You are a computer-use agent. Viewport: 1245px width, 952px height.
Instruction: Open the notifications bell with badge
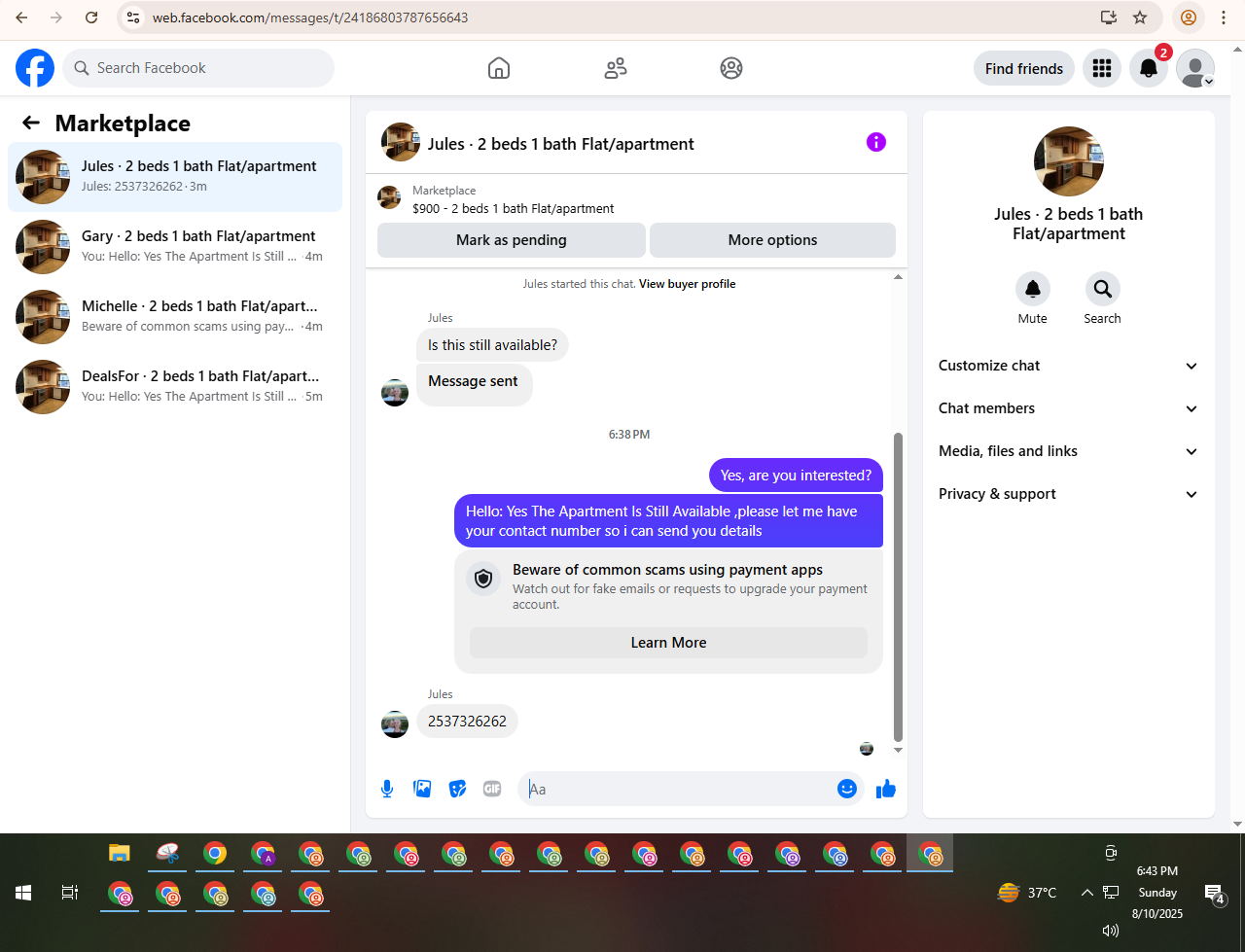(x=1149, y=68)
